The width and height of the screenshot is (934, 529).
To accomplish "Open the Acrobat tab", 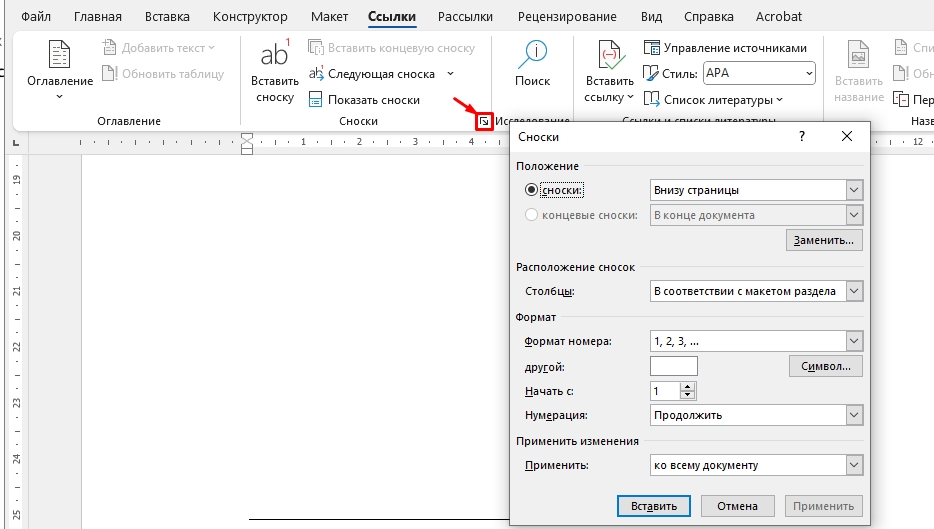I will tap(779, 17).
